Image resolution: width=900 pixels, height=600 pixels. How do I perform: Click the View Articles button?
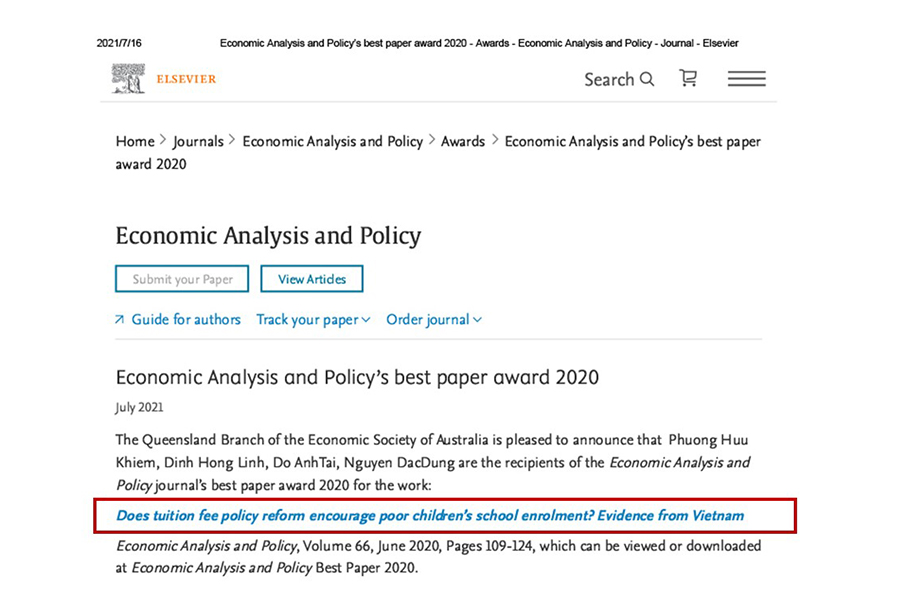[x=312, y=279]
